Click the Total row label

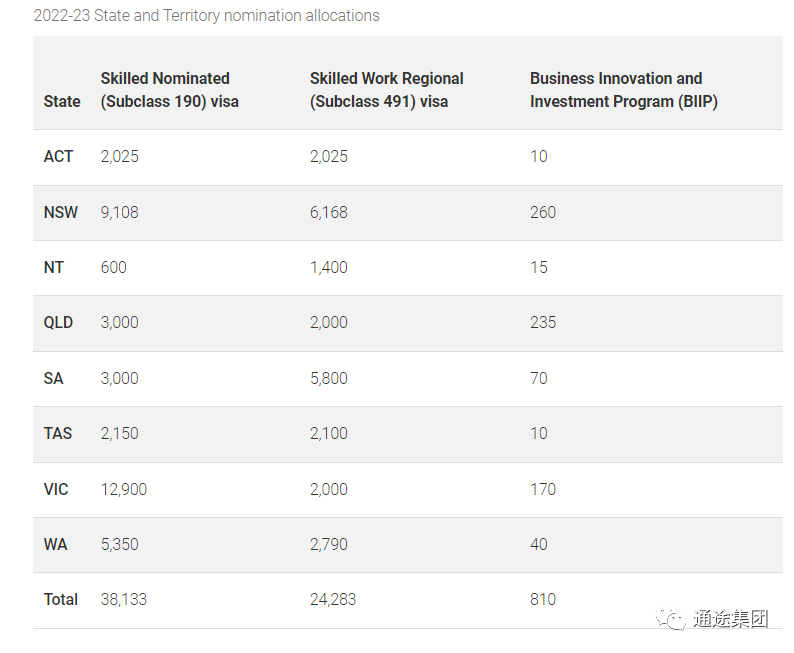coord(61,599)
